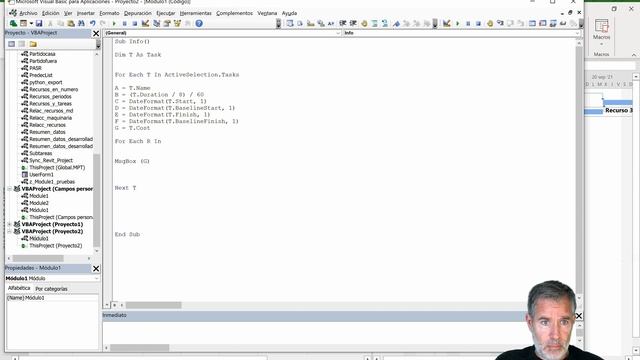Open Find with the binoculars icon

81,23
